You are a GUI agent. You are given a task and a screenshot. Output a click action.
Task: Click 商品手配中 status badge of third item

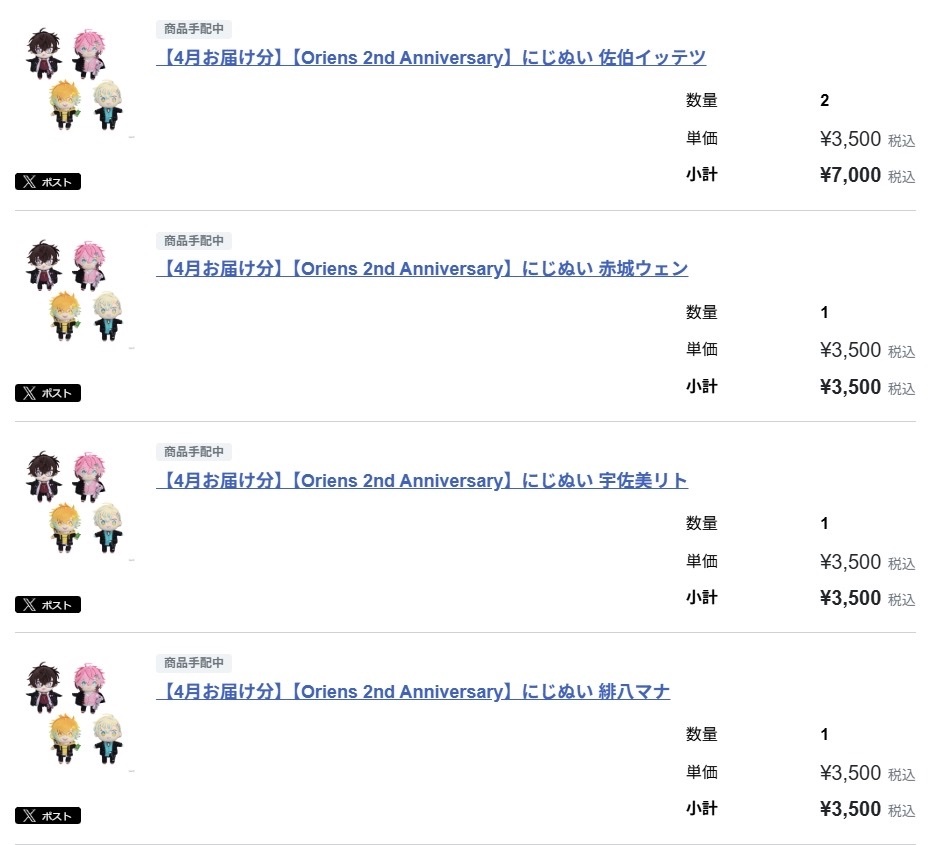(194, 451)
